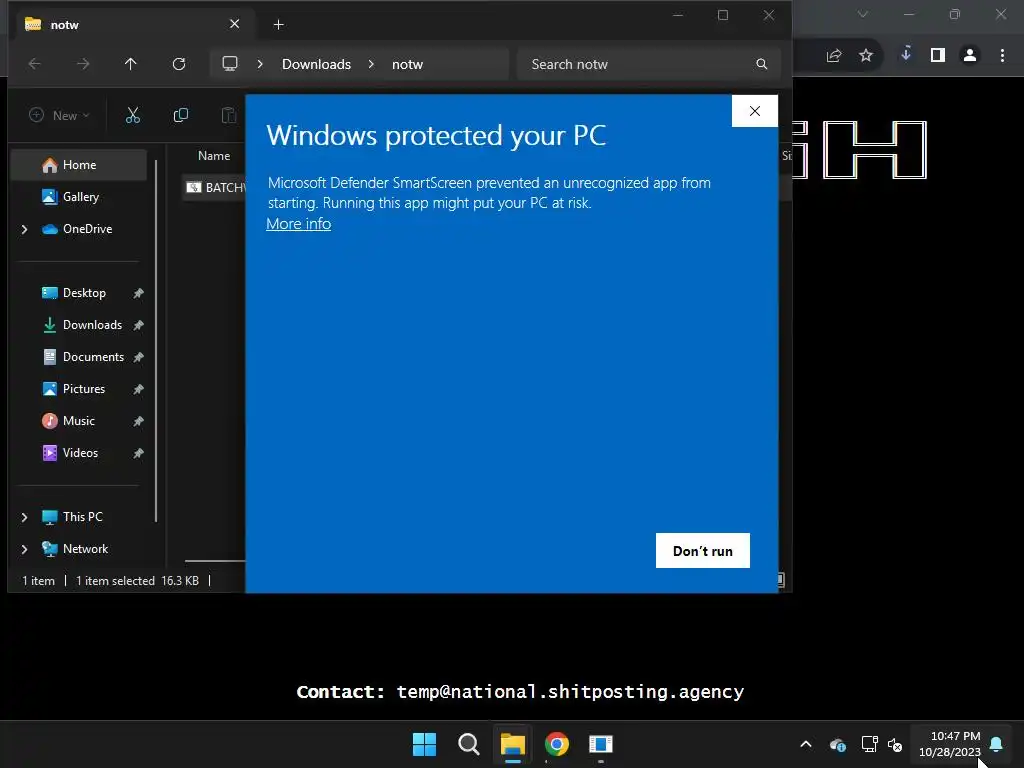Open notifications bell on taskbar
Screen dimensions: 1024x768
coord(997,743)
